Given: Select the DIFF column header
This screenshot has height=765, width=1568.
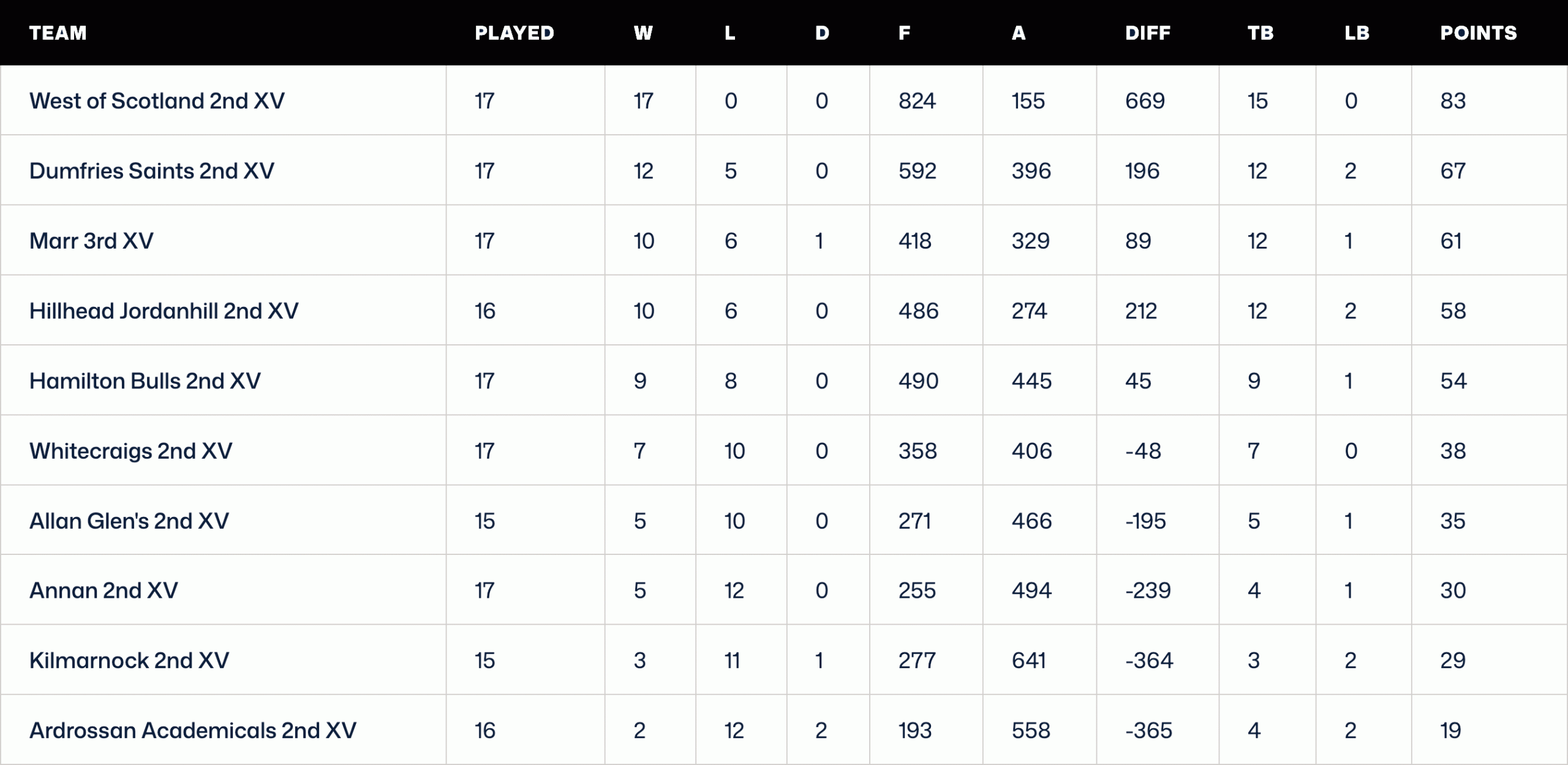Looking at the screenshot, I should (1147, 33).
